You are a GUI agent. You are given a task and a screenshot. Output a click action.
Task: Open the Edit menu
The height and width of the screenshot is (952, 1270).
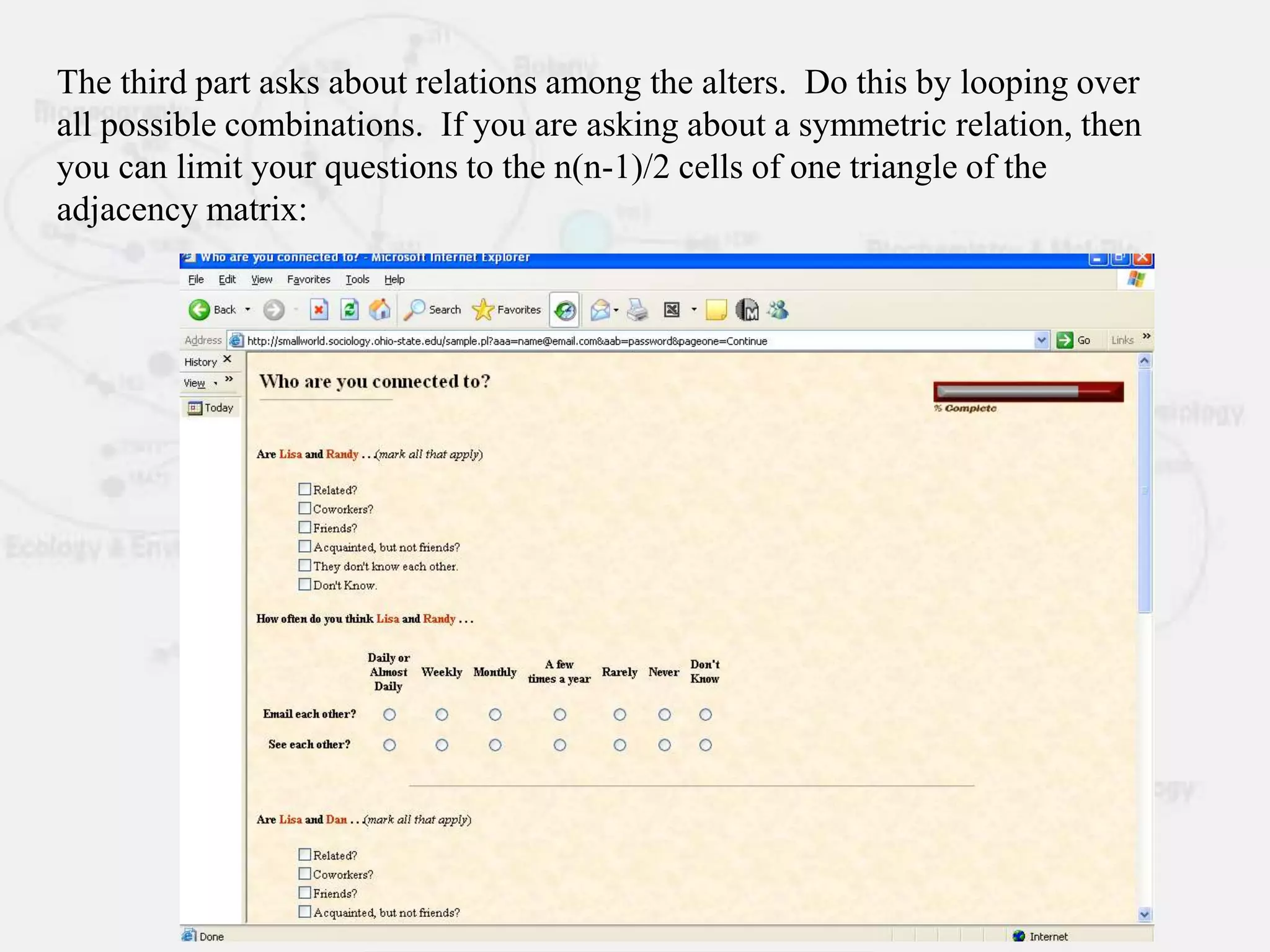tap(227, 280)
